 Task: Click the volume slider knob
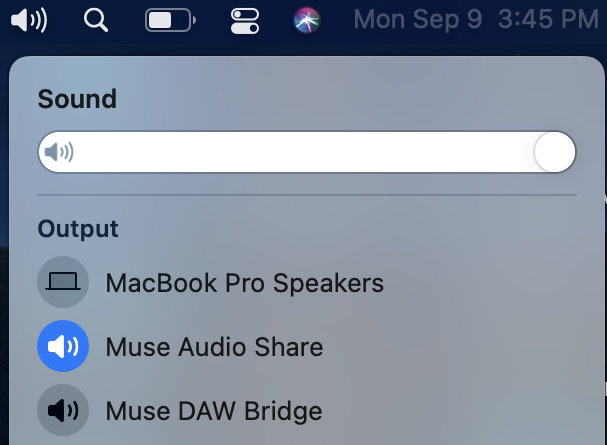click(554, 152)
